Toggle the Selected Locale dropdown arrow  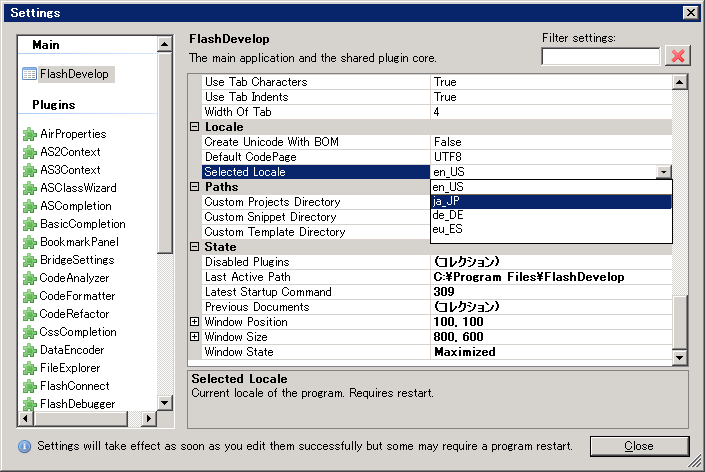point(664,172)
